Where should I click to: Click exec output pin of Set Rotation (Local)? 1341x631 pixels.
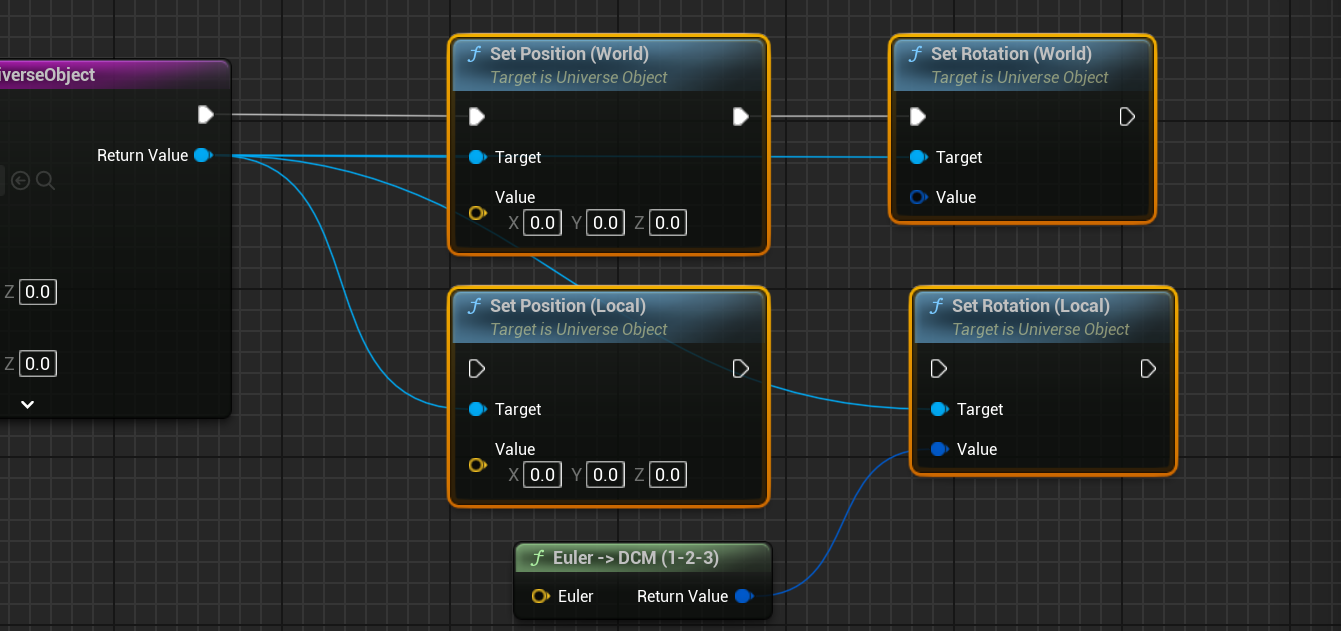[1148, 369]
